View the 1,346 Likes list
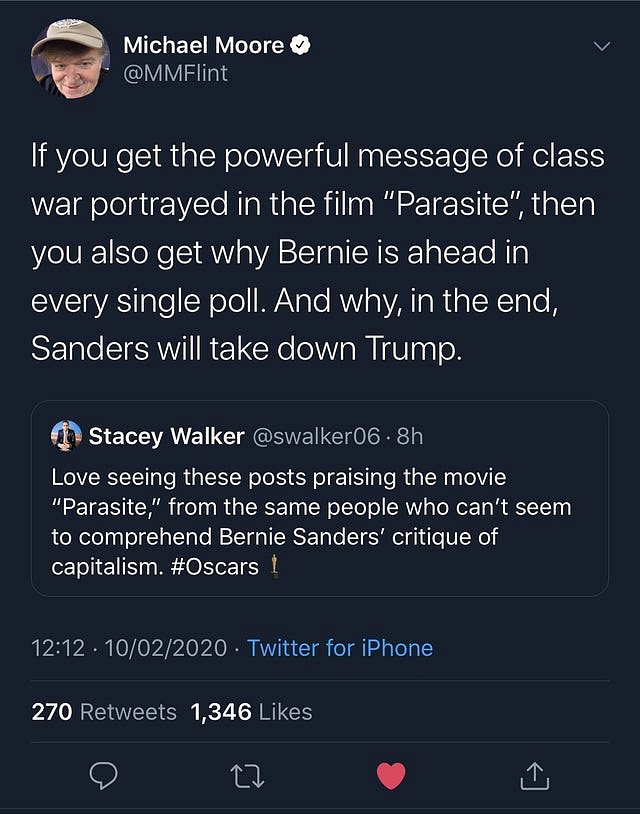The image size is (640, 814). point(251,712)
